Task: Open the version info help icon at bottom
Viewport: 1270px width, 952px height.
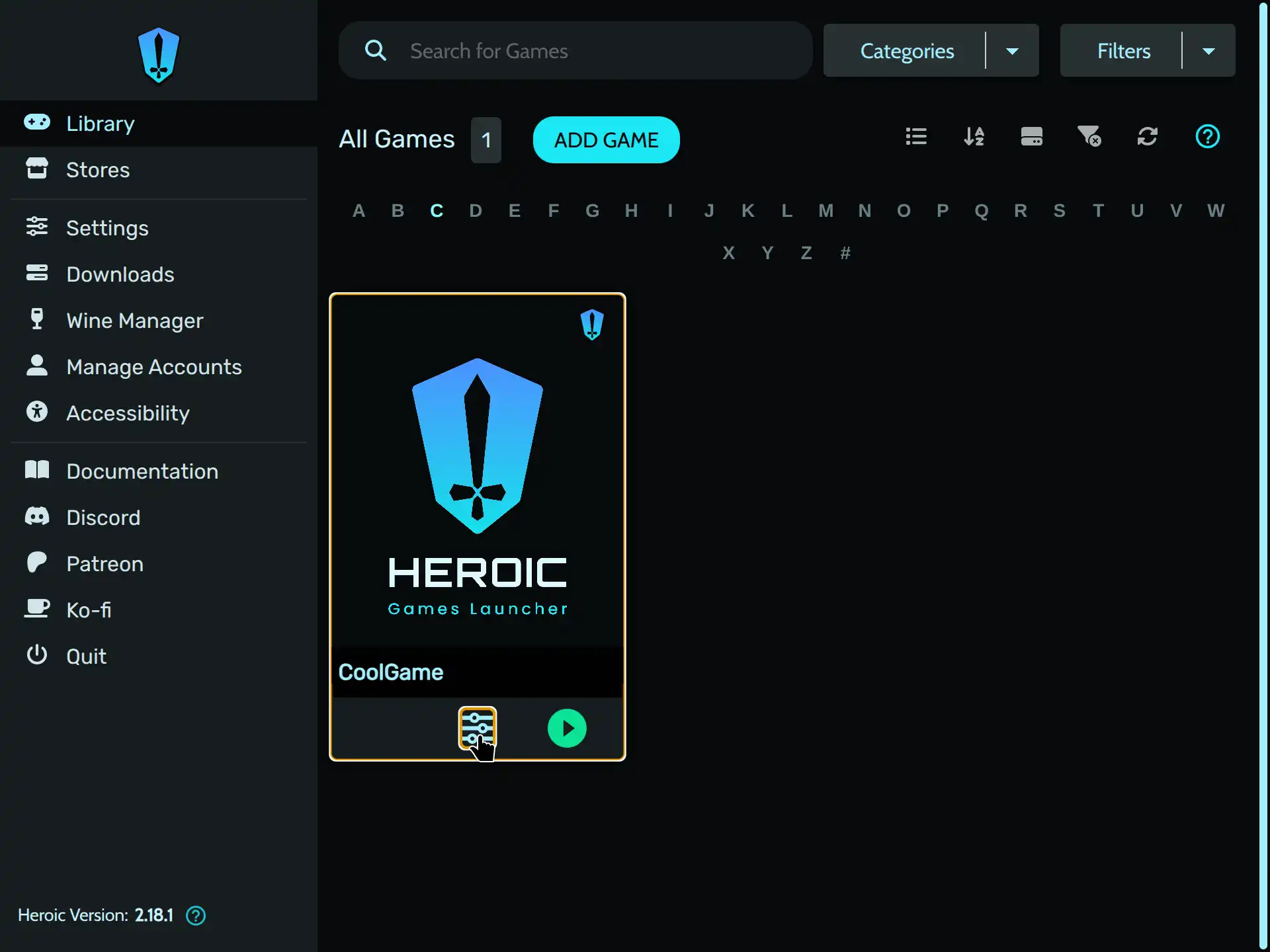Action: tap(196, 916)
